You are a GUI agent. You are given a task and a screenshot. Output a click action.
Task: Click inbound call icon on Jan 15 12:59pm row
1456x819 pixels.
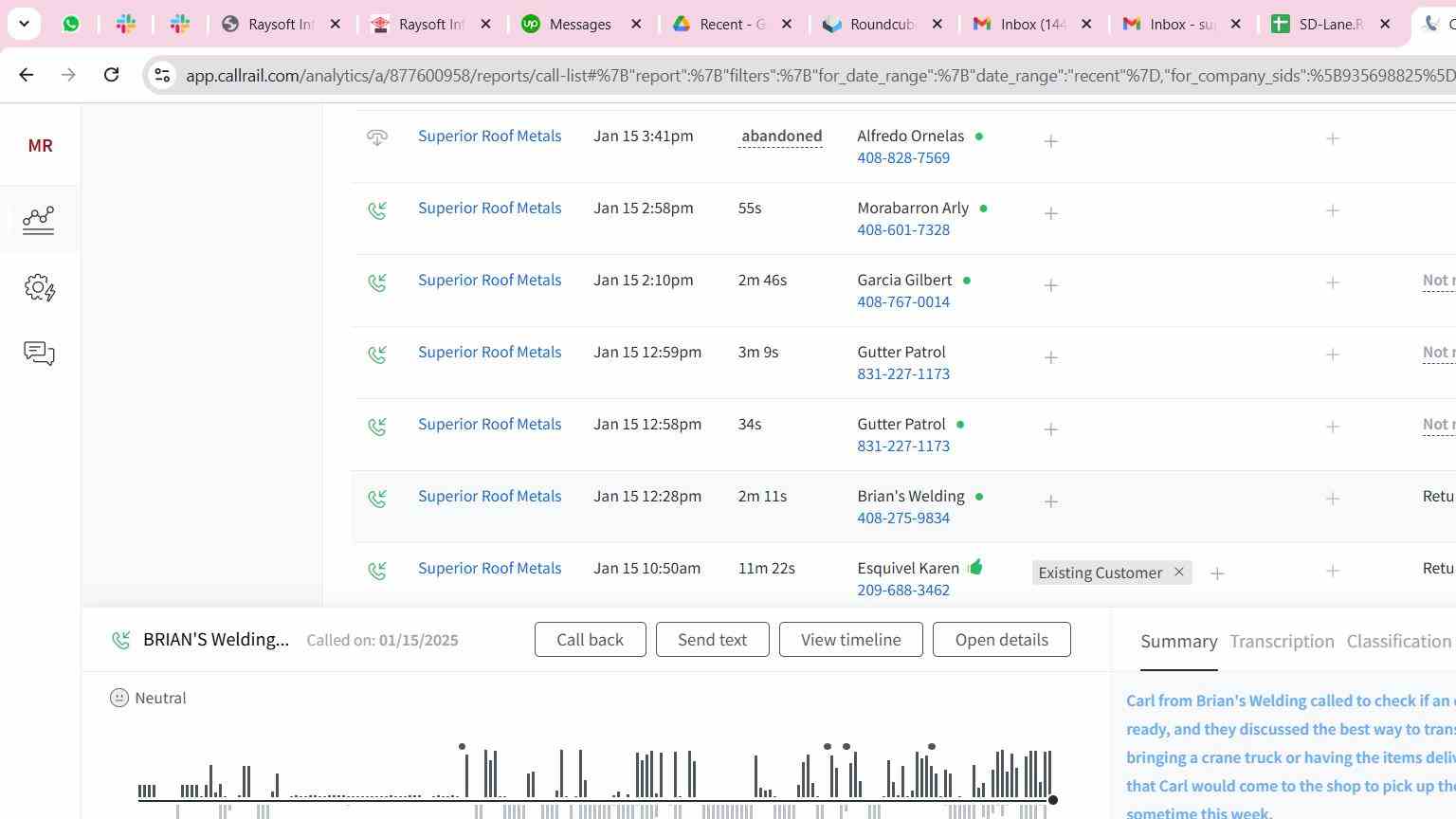377,354
